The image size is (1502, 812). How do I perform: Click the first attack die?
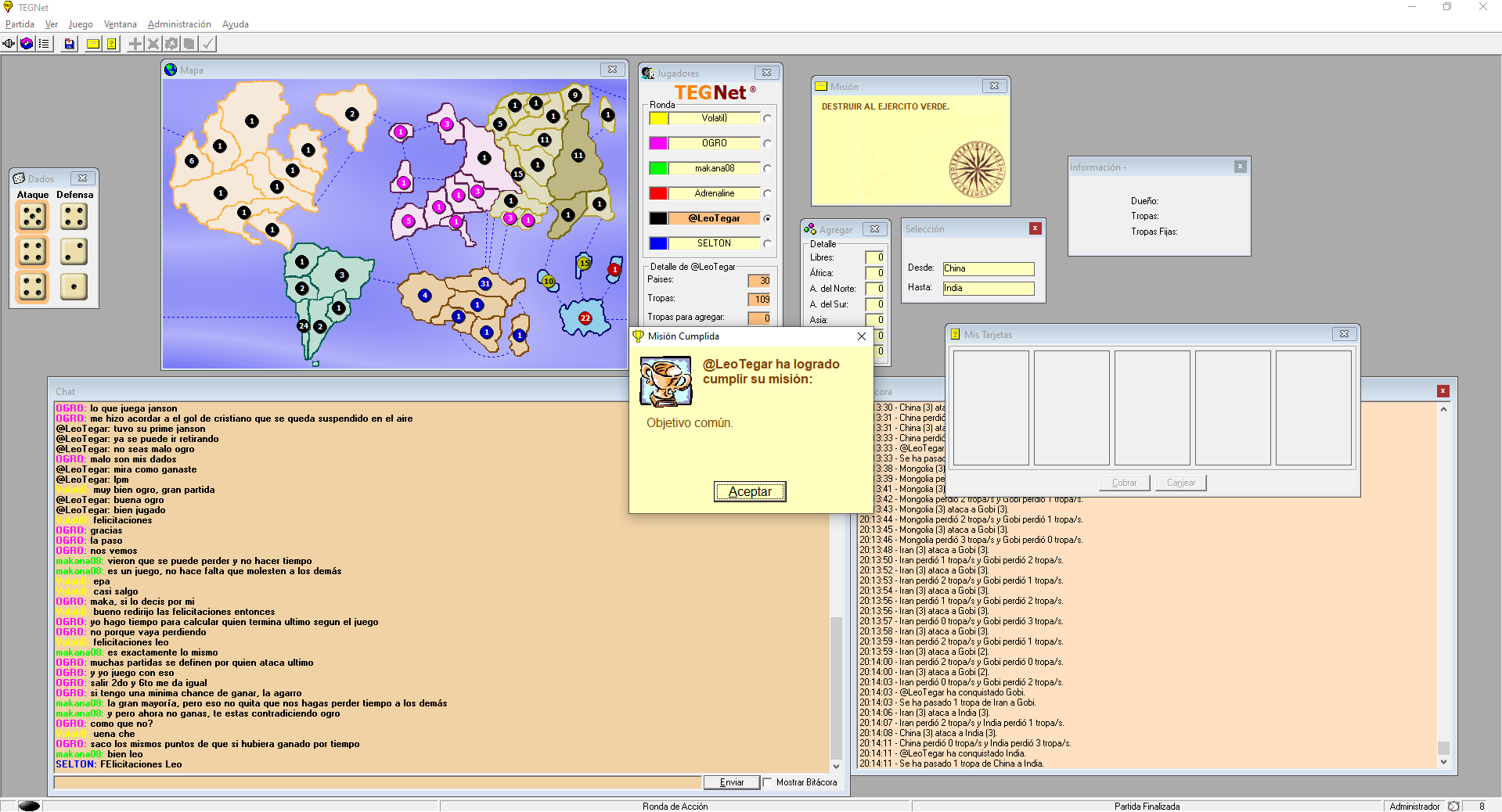33,217
